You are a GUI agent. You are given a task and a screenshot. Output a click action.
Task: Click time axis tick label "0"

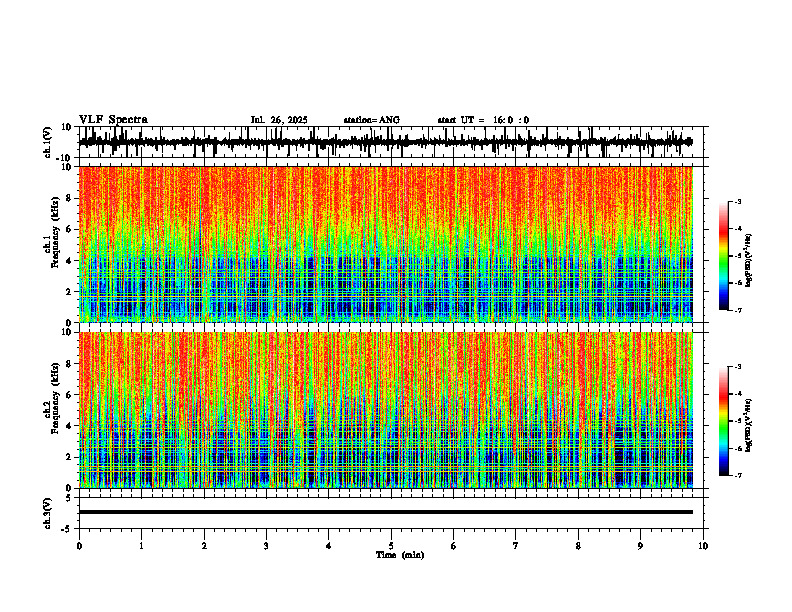click(x=79, y=546)
